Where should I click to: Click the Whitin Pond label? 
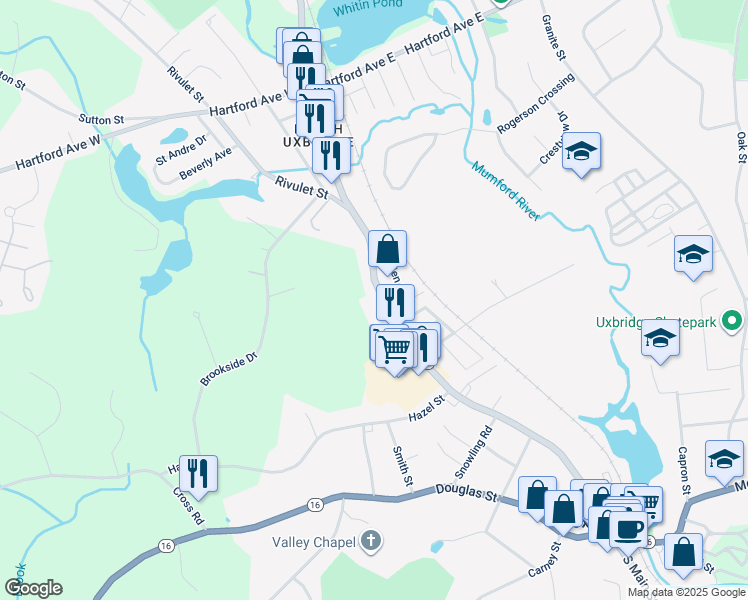[x=367, y=7]
